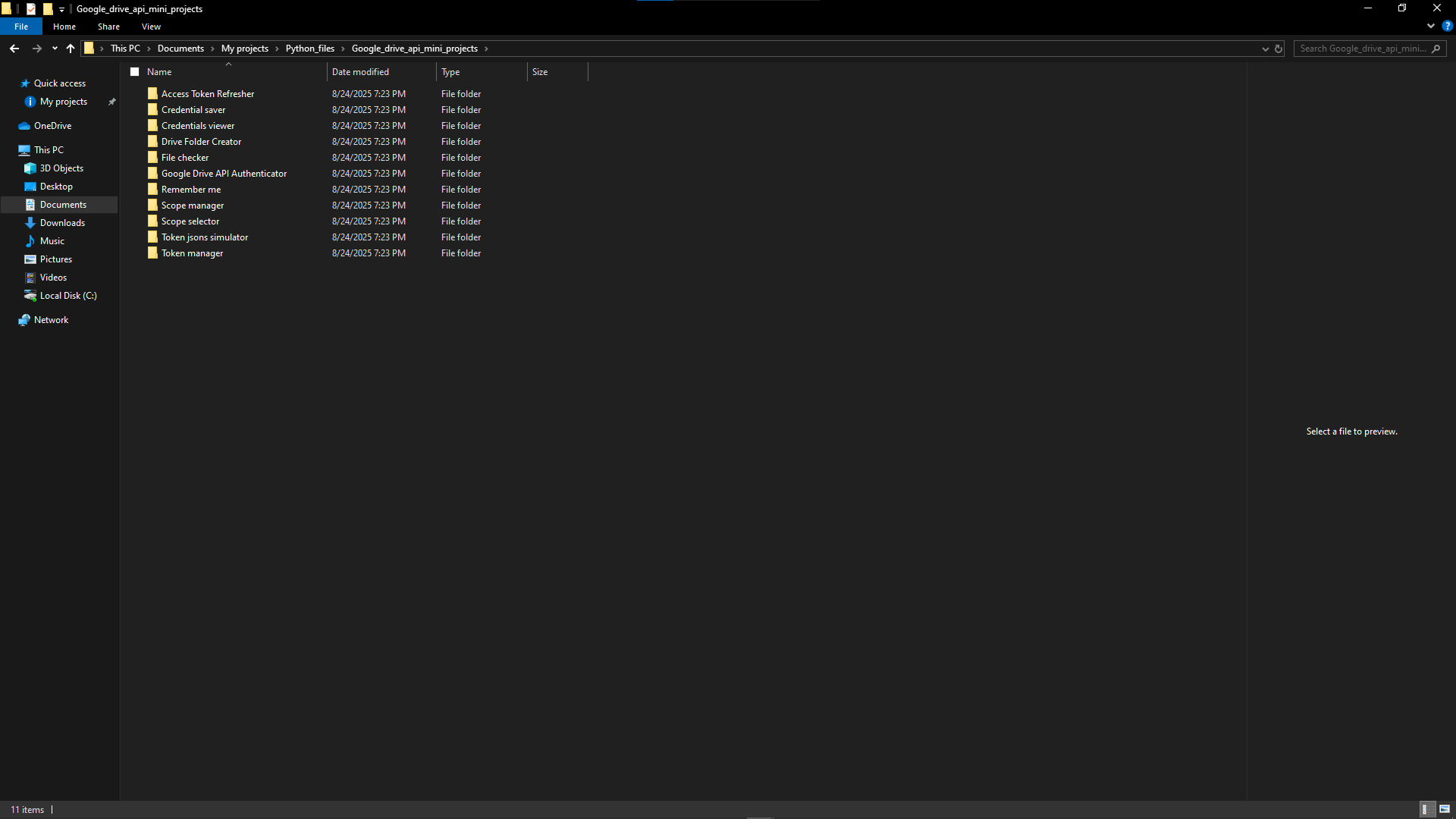Click the Videos film icon in the sidebar
This screenshot has width=1456, height=819.
tap(30, 278)
